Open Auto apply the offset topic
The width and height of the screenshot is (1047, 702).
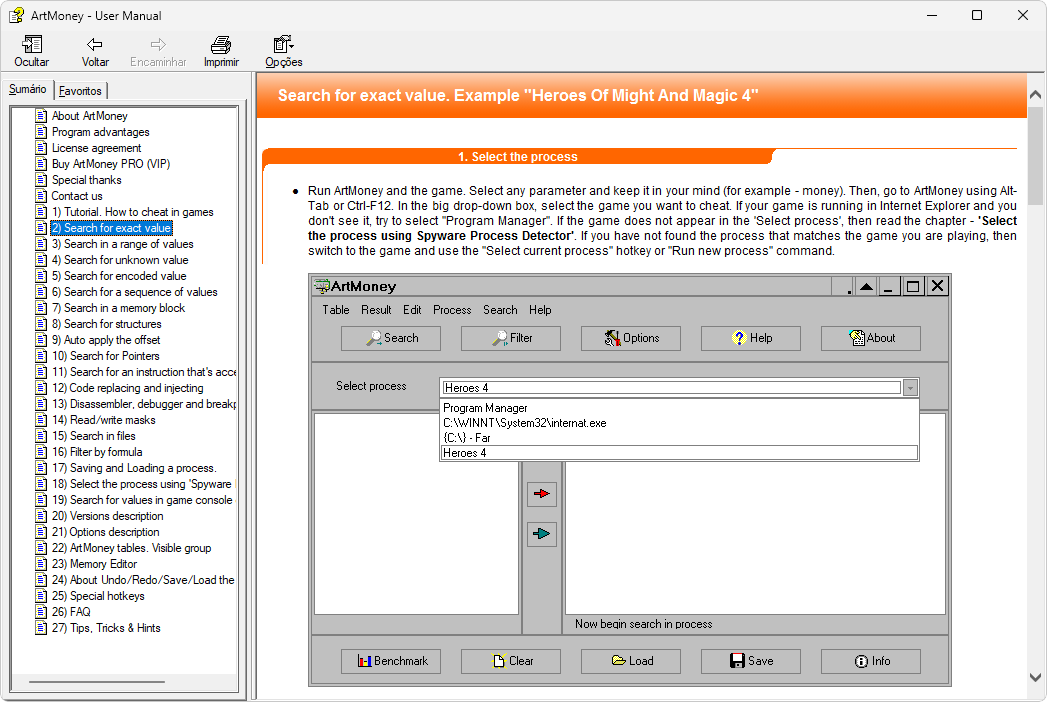pyautogui.click(x=106, y=340)
